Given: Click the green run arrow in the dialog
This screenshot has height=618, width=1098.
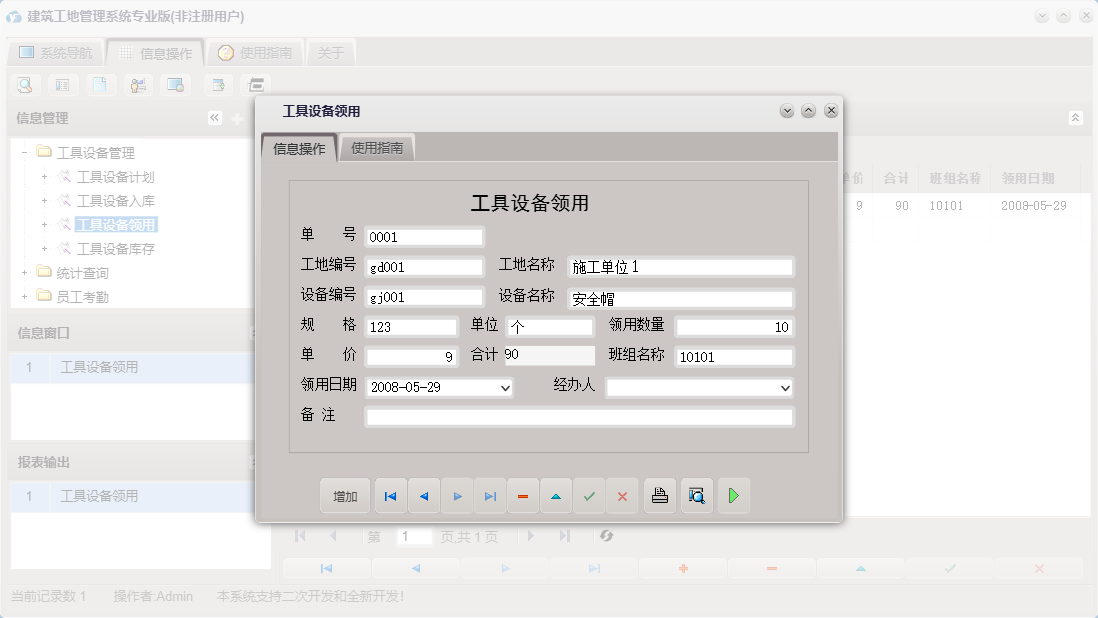Looking at the screenshot, I should pos(733,495).
